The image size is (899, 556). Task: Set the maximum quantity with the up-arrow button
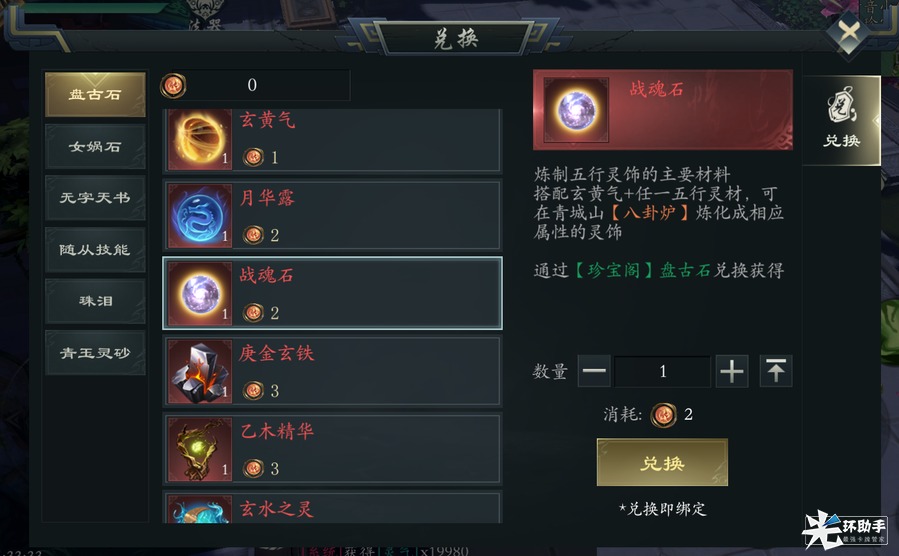pos(776,371)
